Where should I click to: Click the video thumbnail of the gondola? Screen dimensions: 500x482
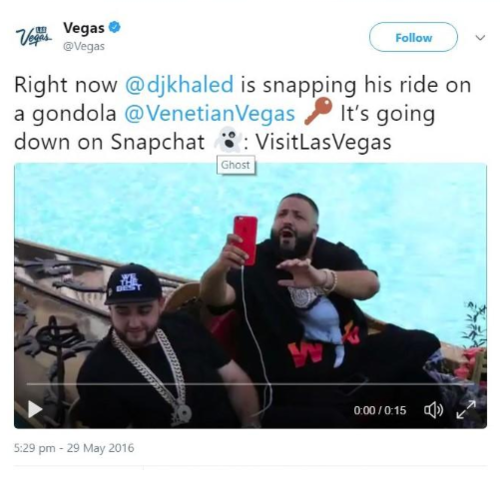(x=250, y=295)
